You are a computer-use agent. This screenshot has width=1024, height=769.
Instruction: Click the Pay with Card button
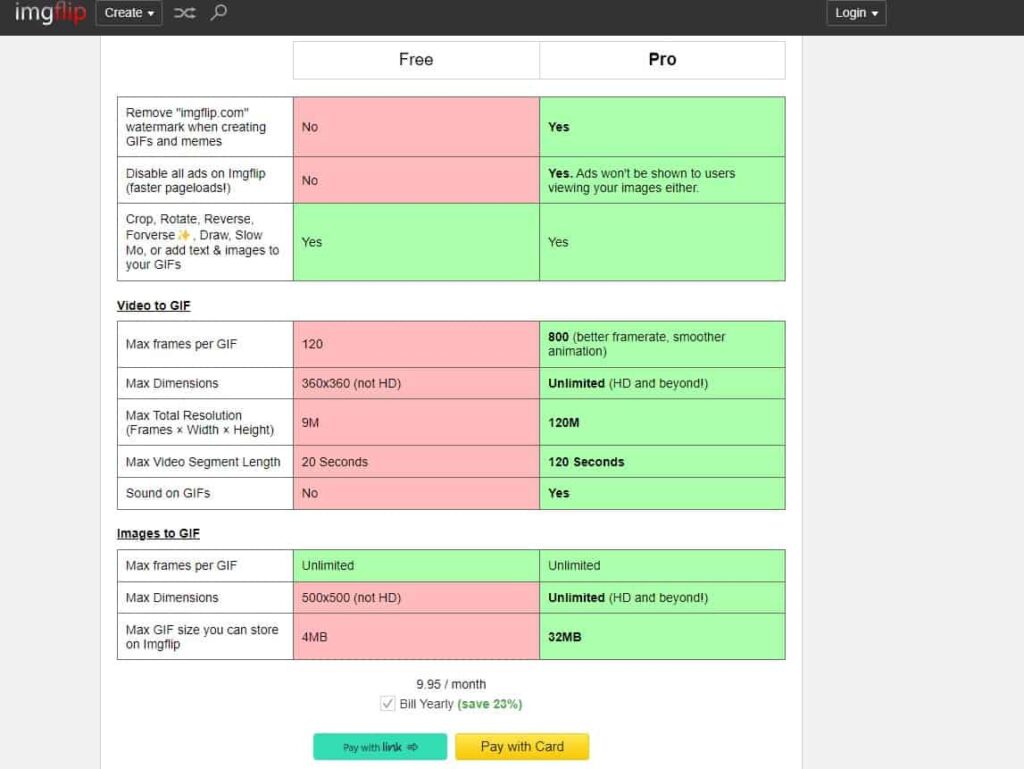[x=522, y=747]
